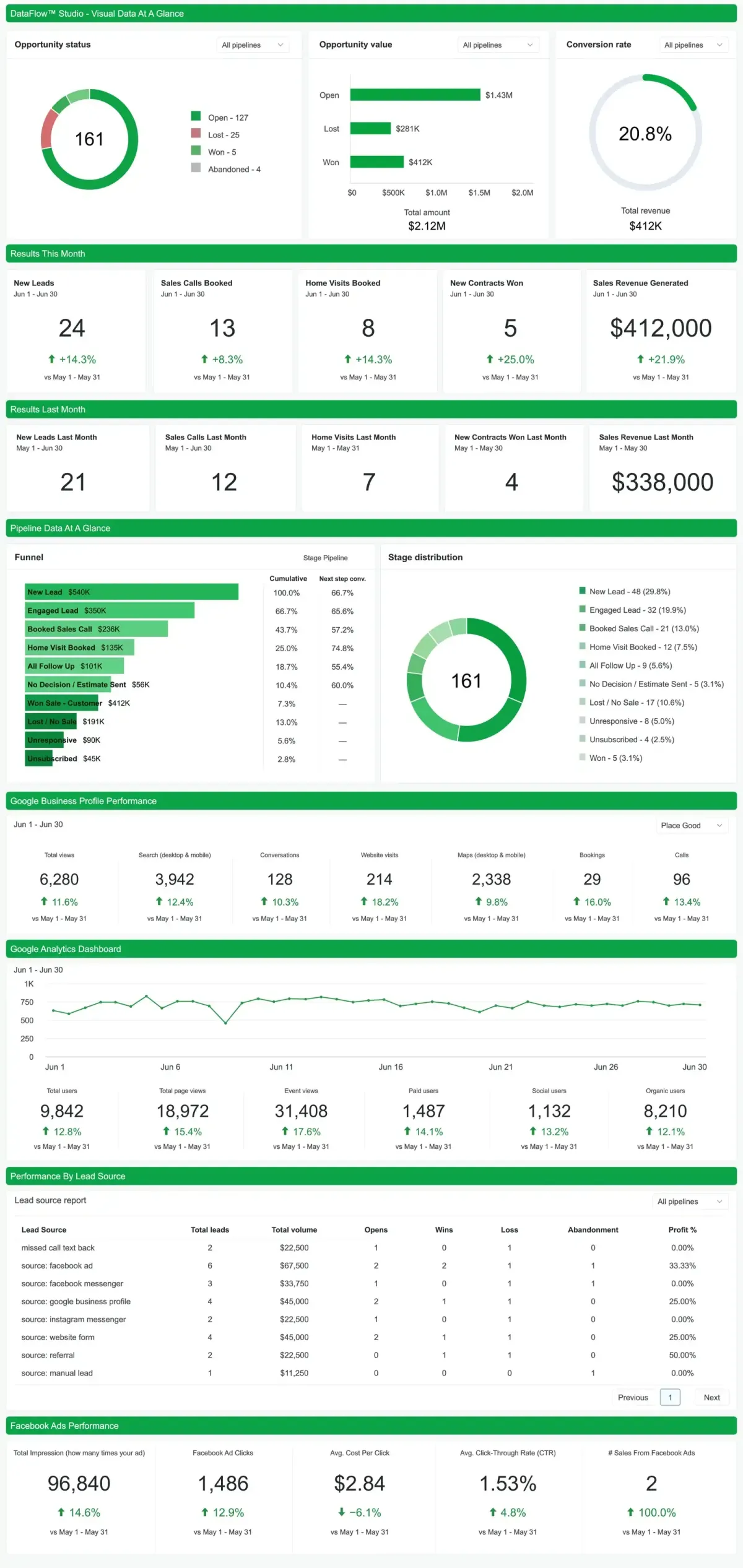Click the Unresponsive - 8 legend swatch
Screen dimensions: 743x1568
click(x=582, y=721)
